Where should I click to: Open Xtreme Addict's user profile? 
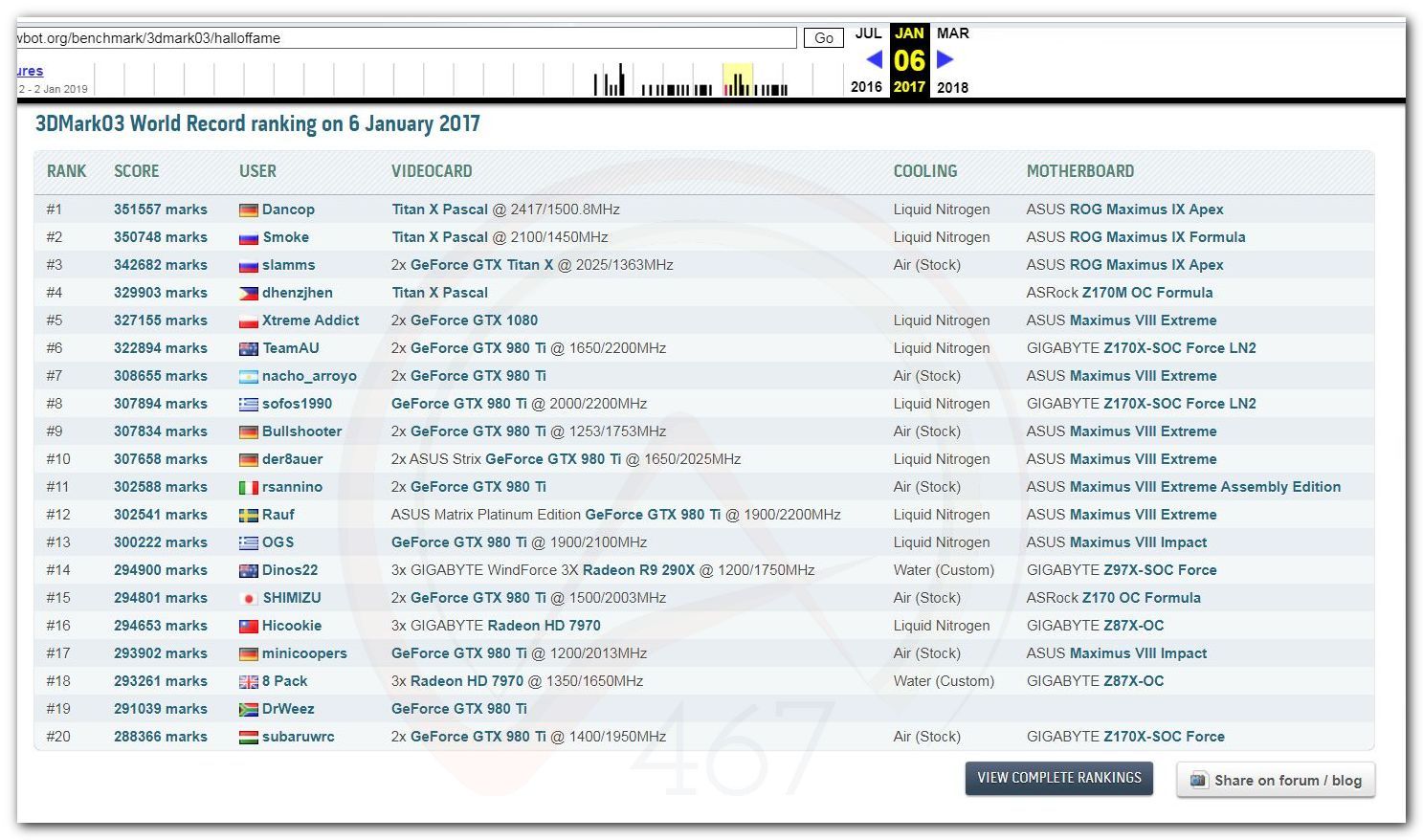(311, 321)
